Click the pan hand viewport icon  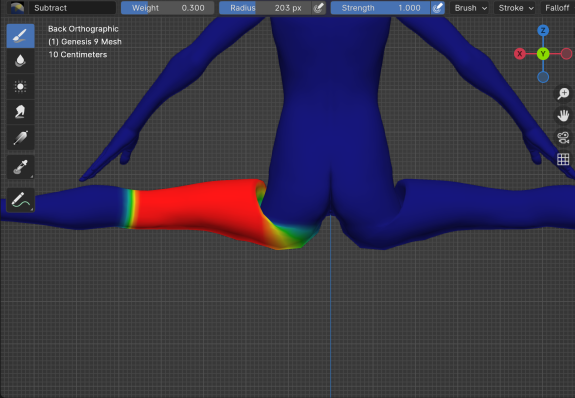563,116
